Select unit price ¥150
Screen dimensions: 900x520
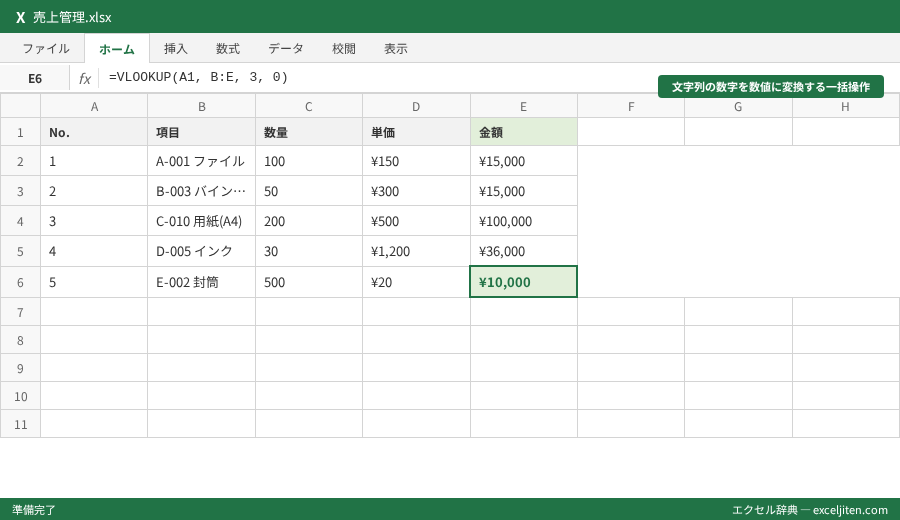pyautogui.click(x=416, y=161)
